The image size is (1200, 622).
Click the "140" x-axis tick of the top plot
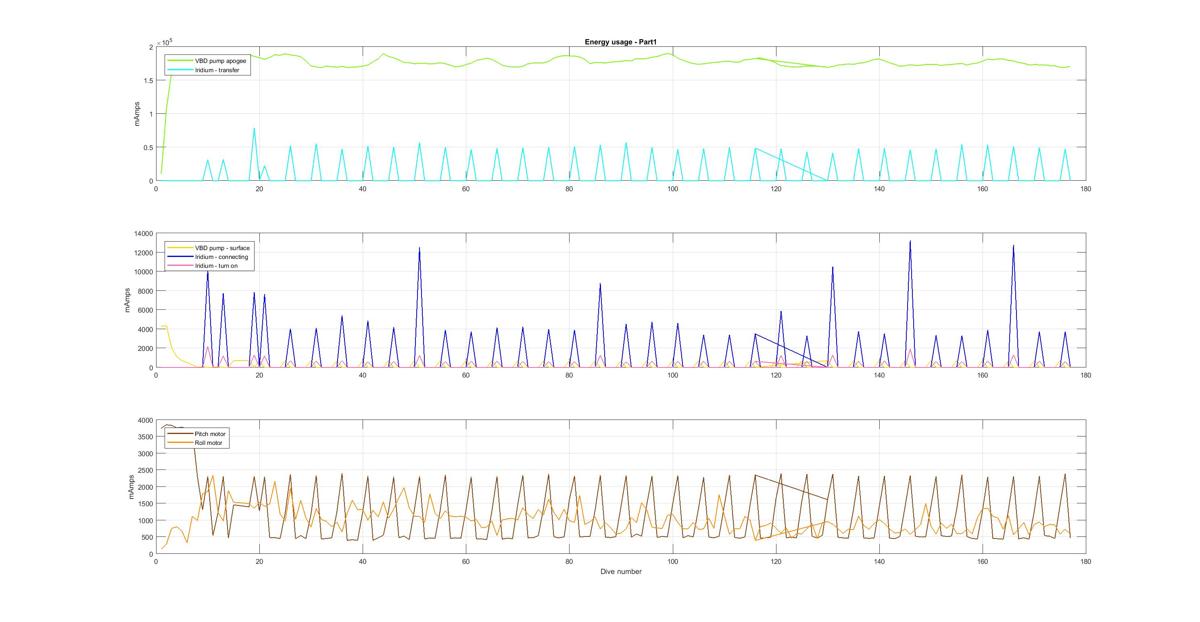879,189
